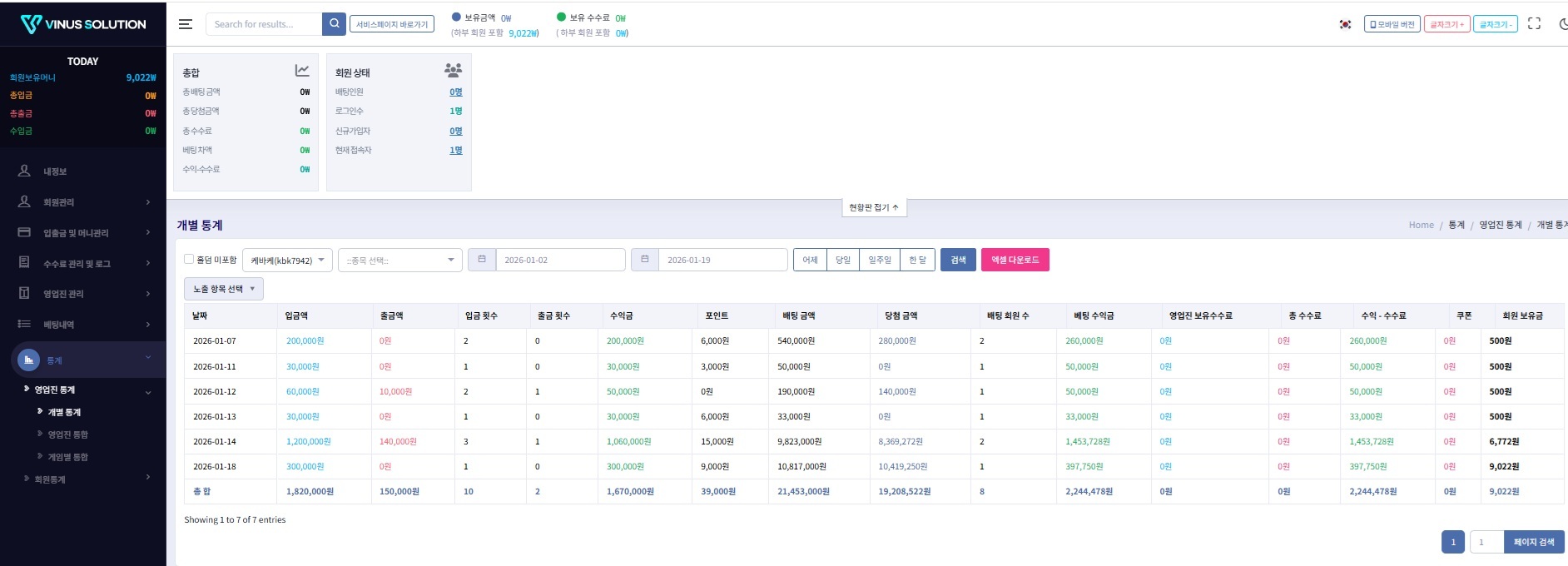Click the hamburger menu icon in header

tap(186, 24)
